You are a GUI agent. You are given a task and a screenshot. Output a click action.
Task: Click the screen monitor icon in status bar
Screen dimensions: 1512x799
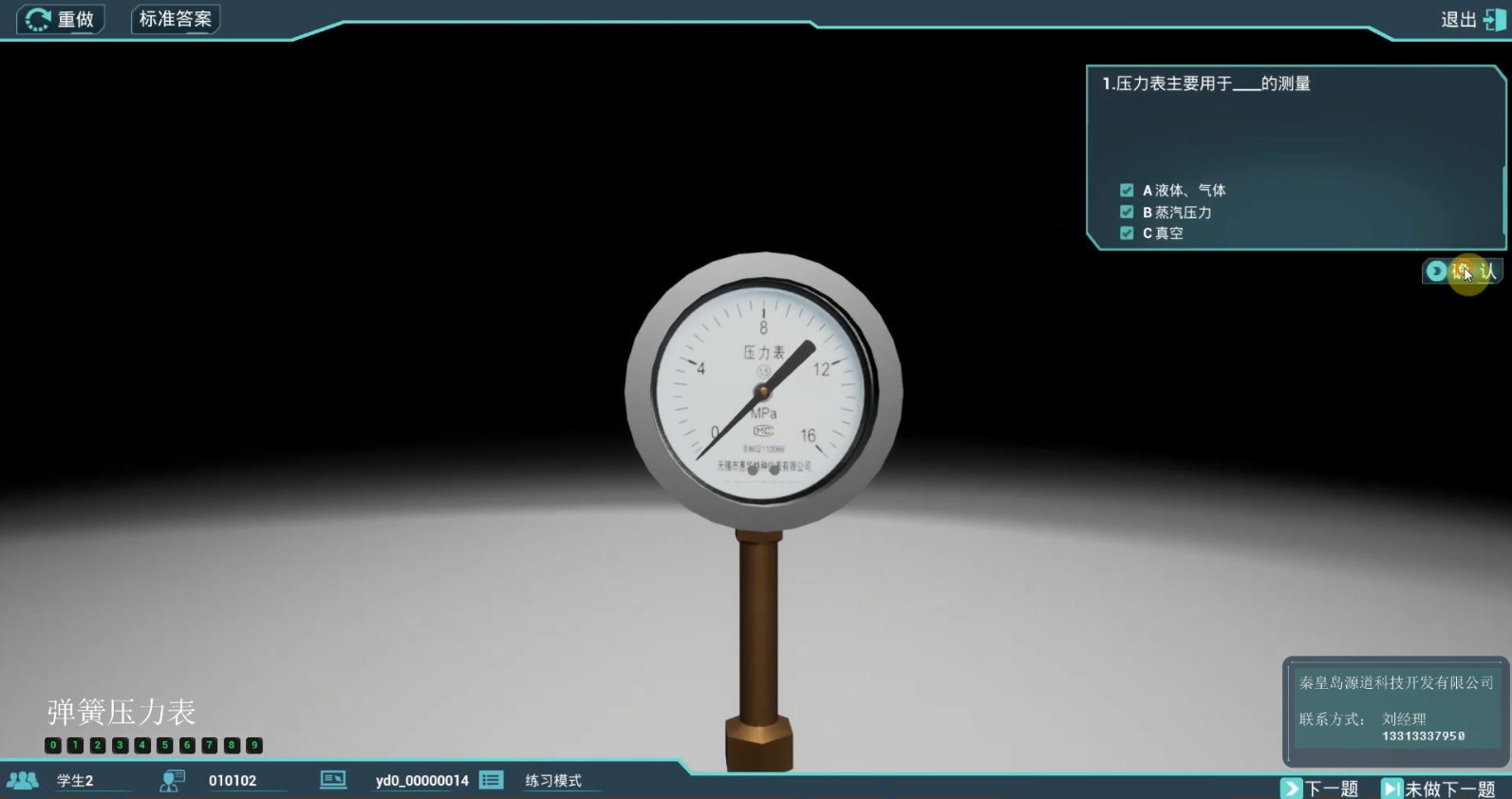pyautogui.click(x=333, y=780)
